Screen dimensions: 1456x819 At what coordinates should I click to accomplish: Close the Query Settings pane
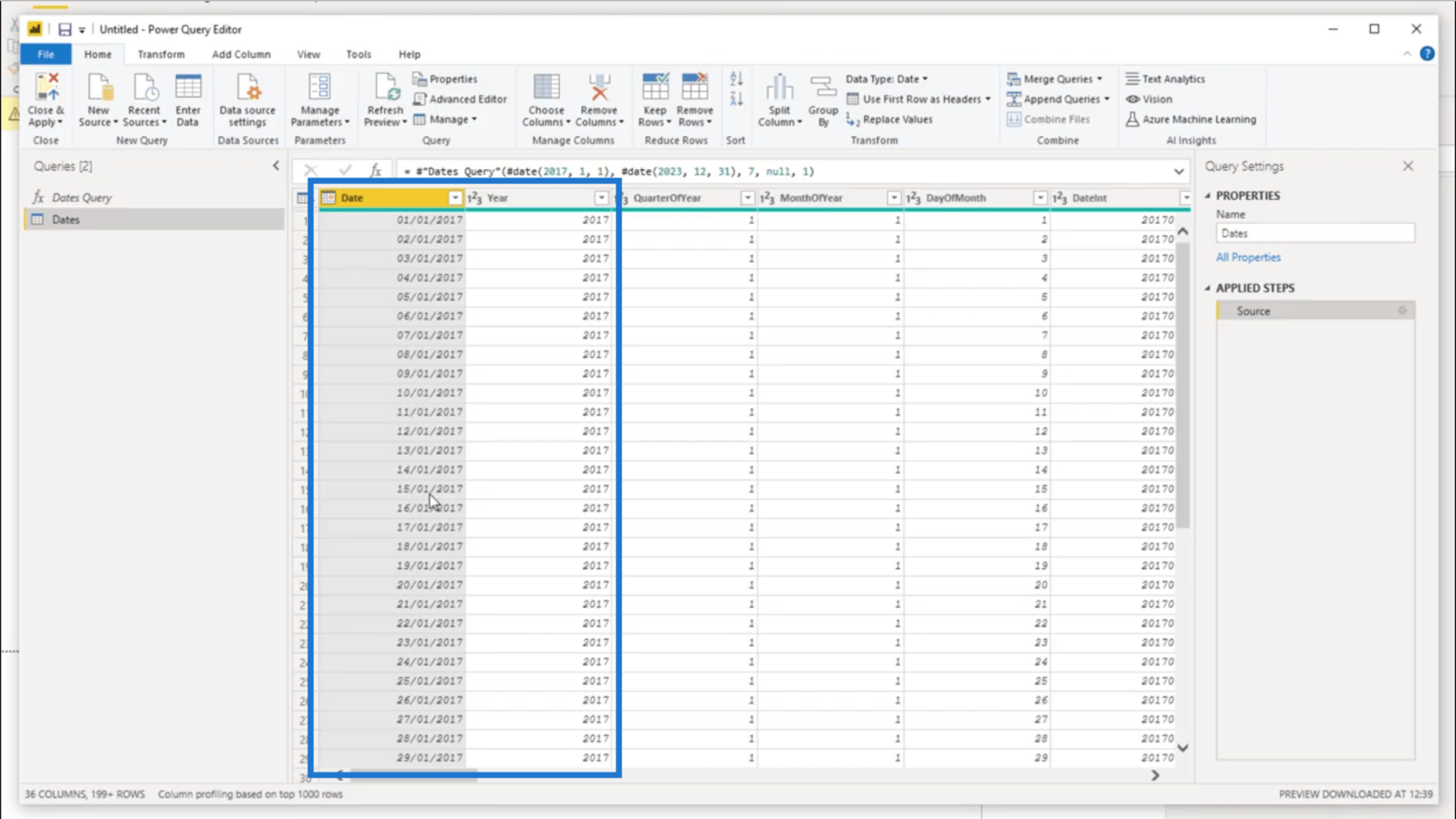[x=1407, y=166]
